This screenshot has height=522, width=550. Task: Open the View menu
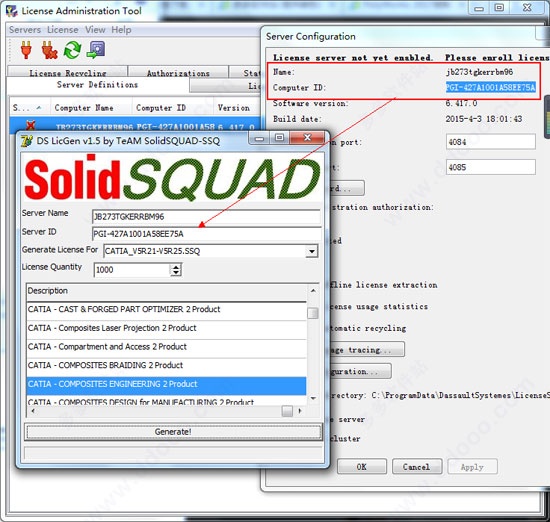click(95, 30)
